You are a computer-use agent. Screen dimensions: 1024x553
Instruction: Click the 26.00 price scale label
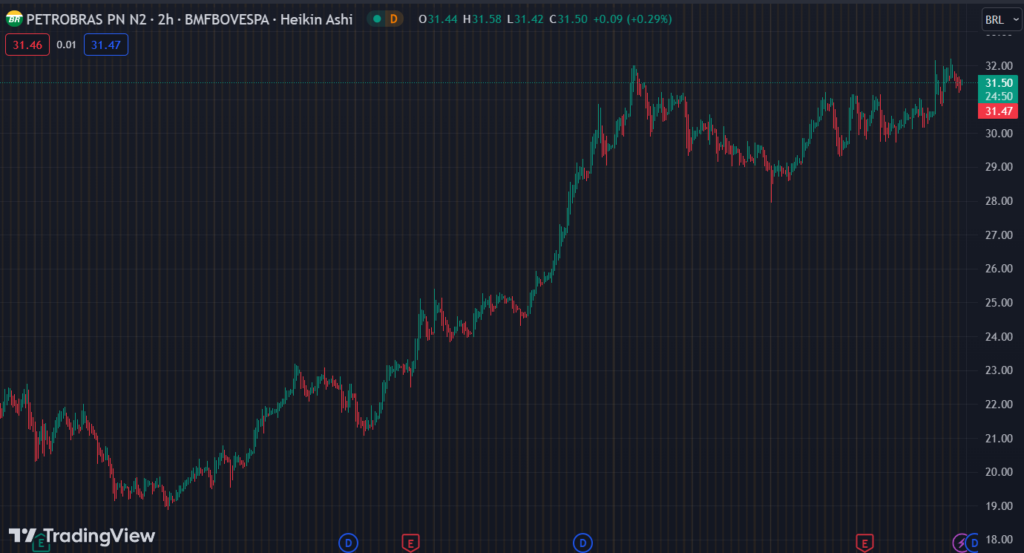click(999, 269)
